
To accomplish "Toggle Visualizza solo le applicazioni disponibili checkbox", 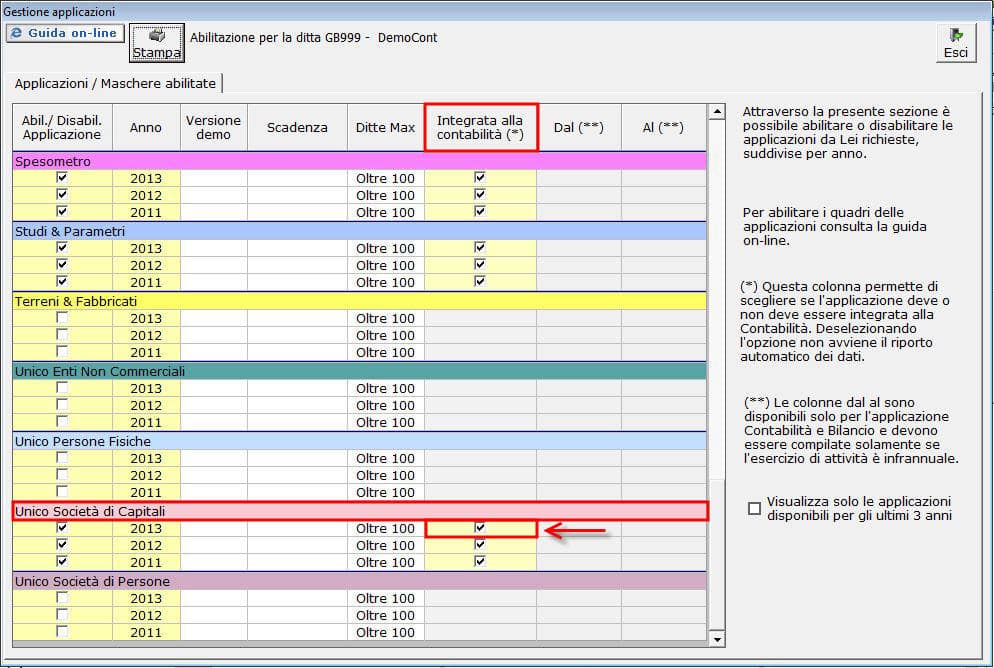I will [x=755, y=508].
